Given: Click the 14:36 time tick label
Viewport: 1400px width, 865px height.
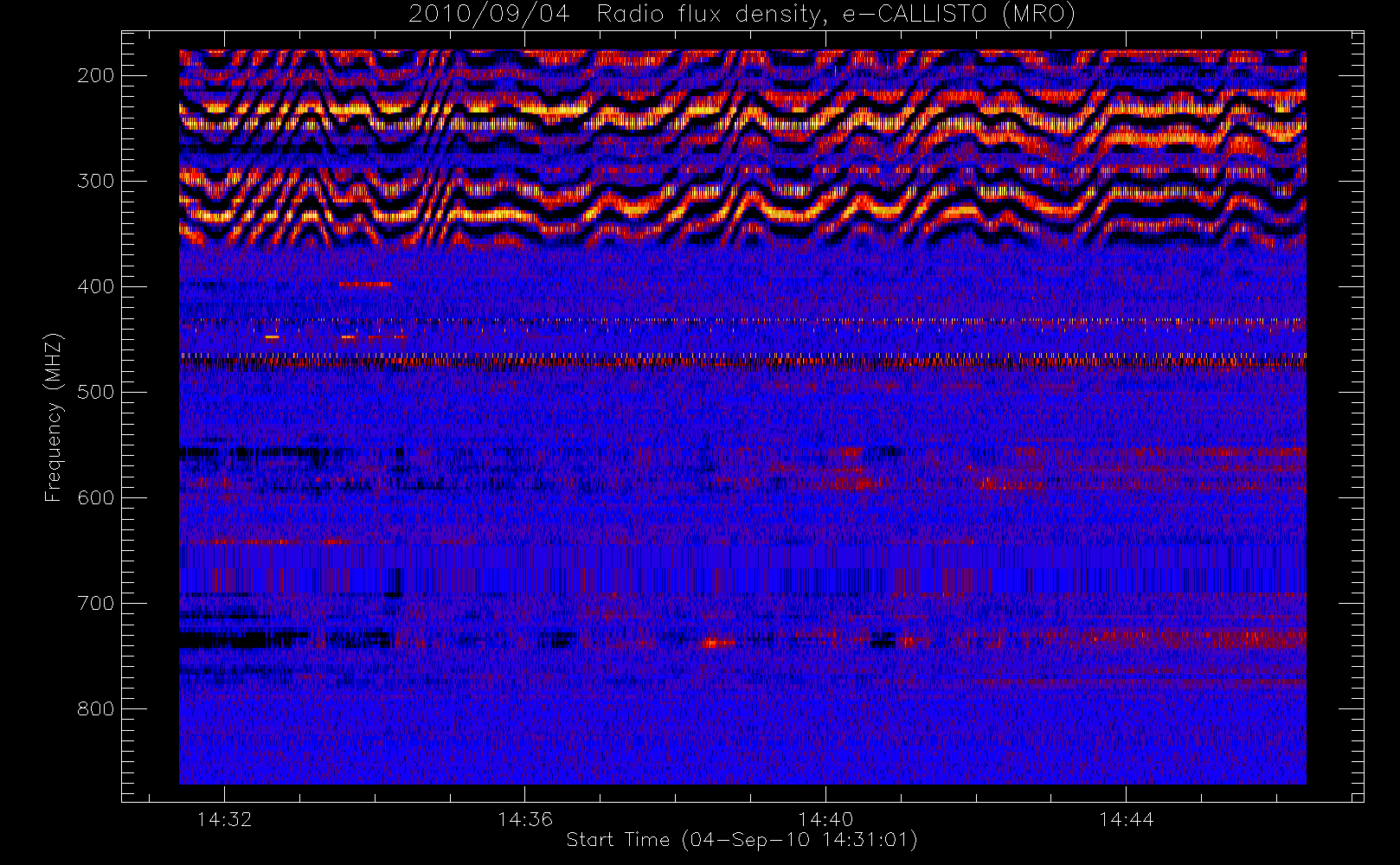Looking at the screenshot, I should pos(524,819).
